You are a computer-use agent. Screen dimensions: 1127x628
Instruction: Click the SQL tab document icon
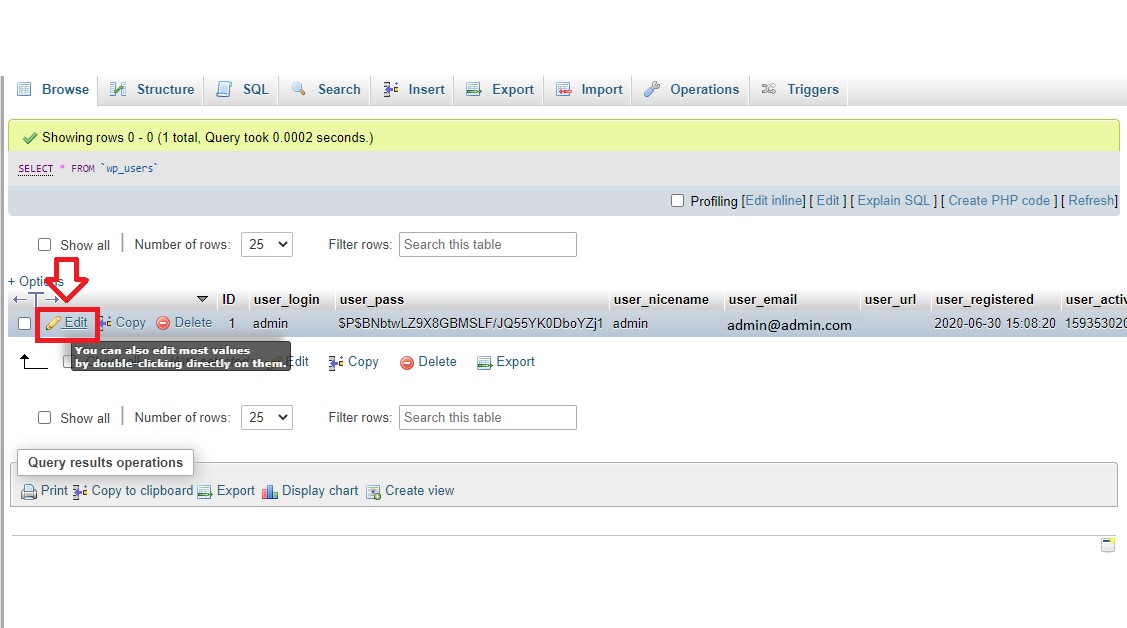tap(224, 89)
